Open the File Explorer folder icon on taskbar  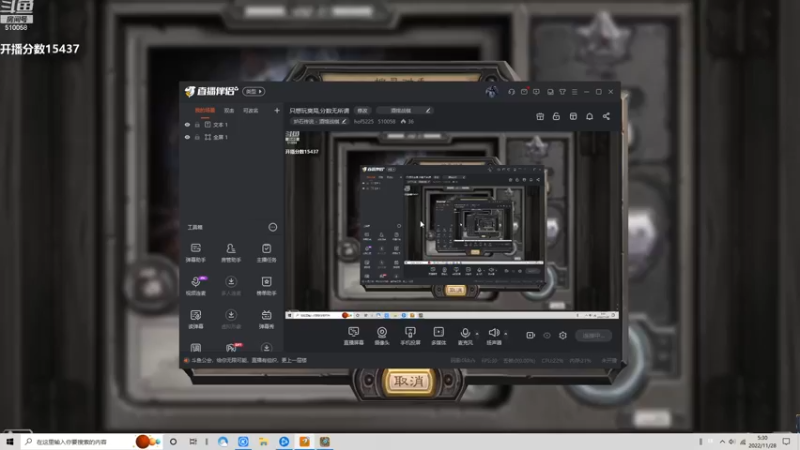[x=263, y=442]
